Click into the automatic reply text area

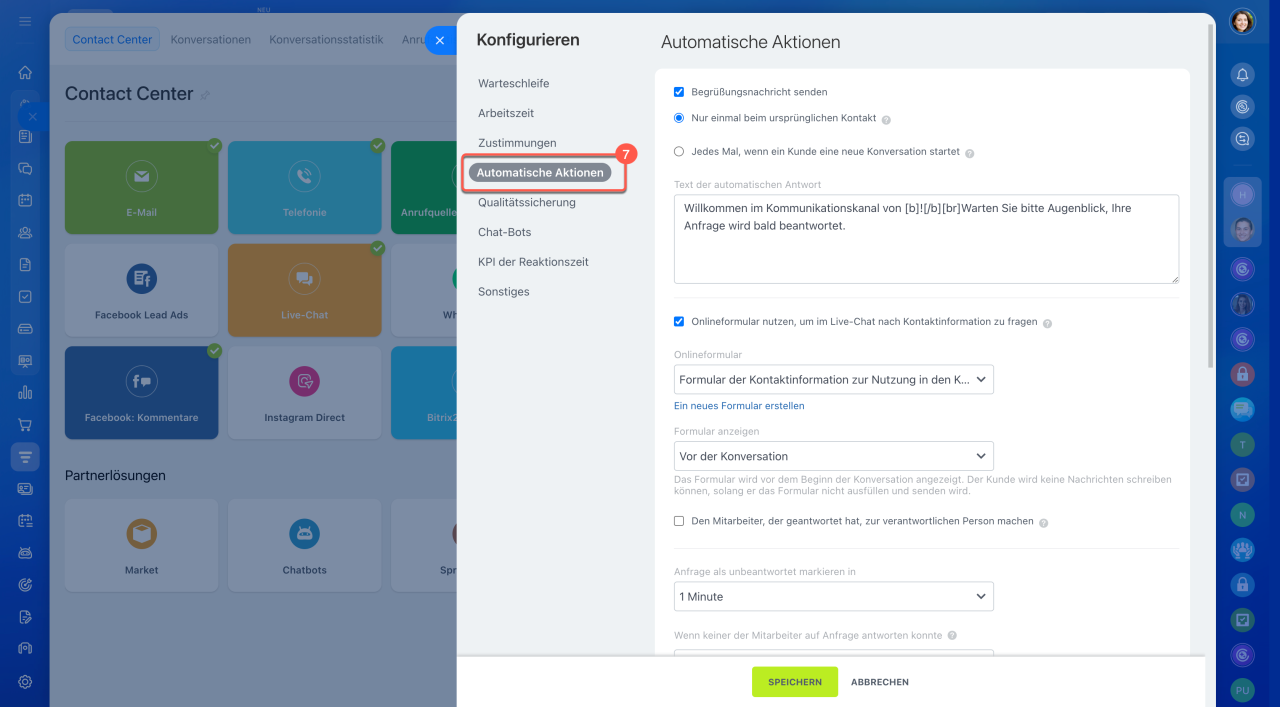pyautogui.click(x=926, y=239)
